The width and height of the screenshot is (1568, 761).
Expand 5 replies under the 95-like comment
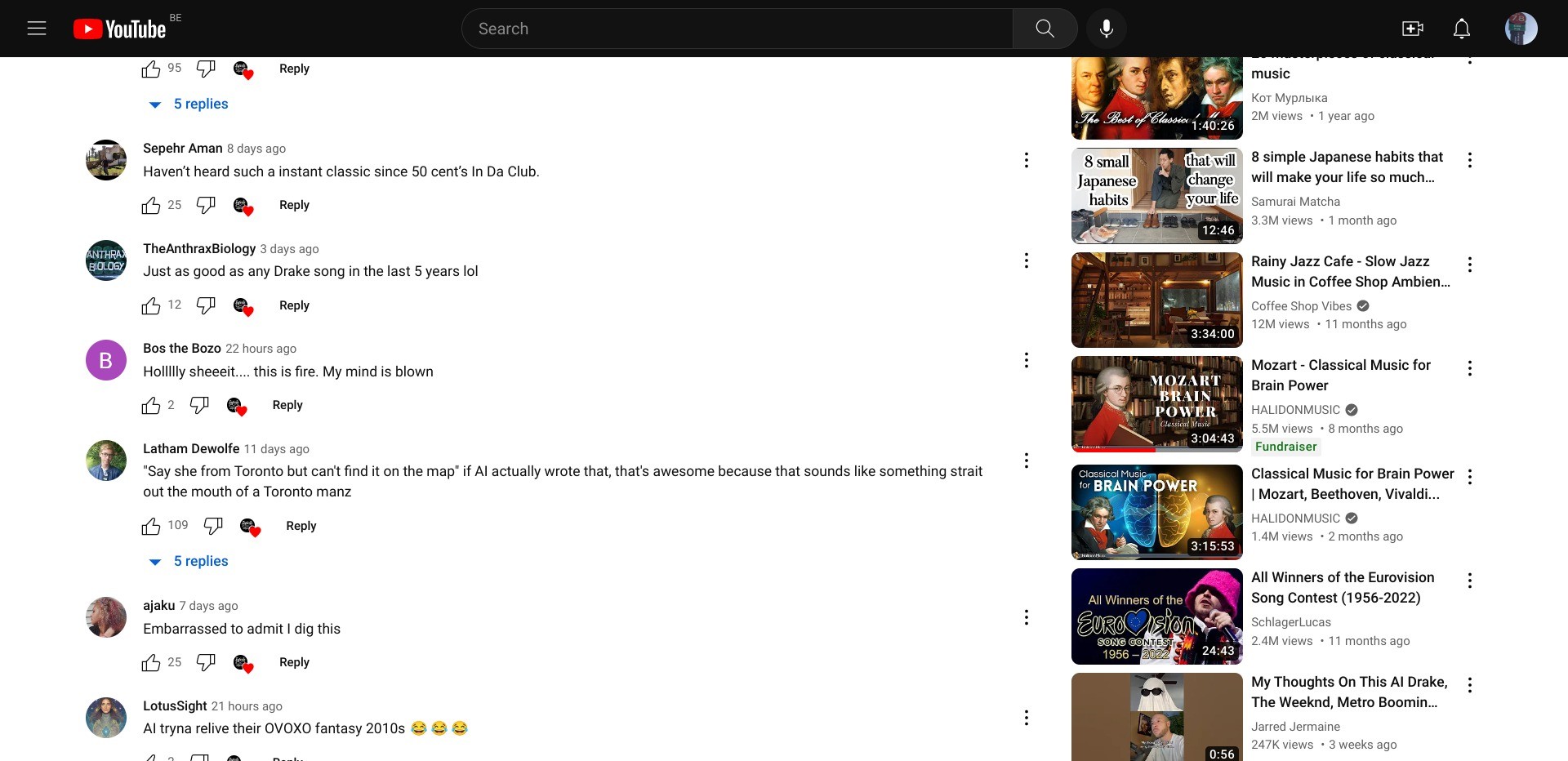pyautogui.click(x=189, y=104)
